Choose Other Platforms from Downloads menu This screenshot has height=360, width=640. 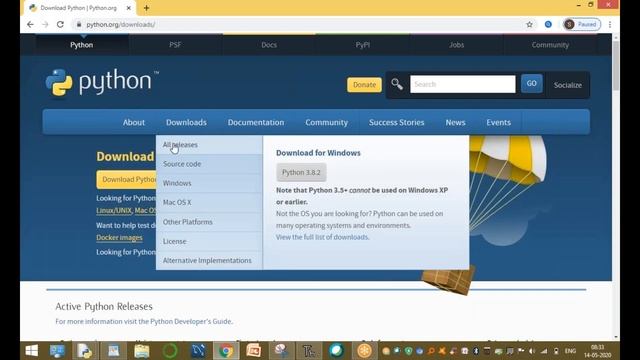[209, 222]
